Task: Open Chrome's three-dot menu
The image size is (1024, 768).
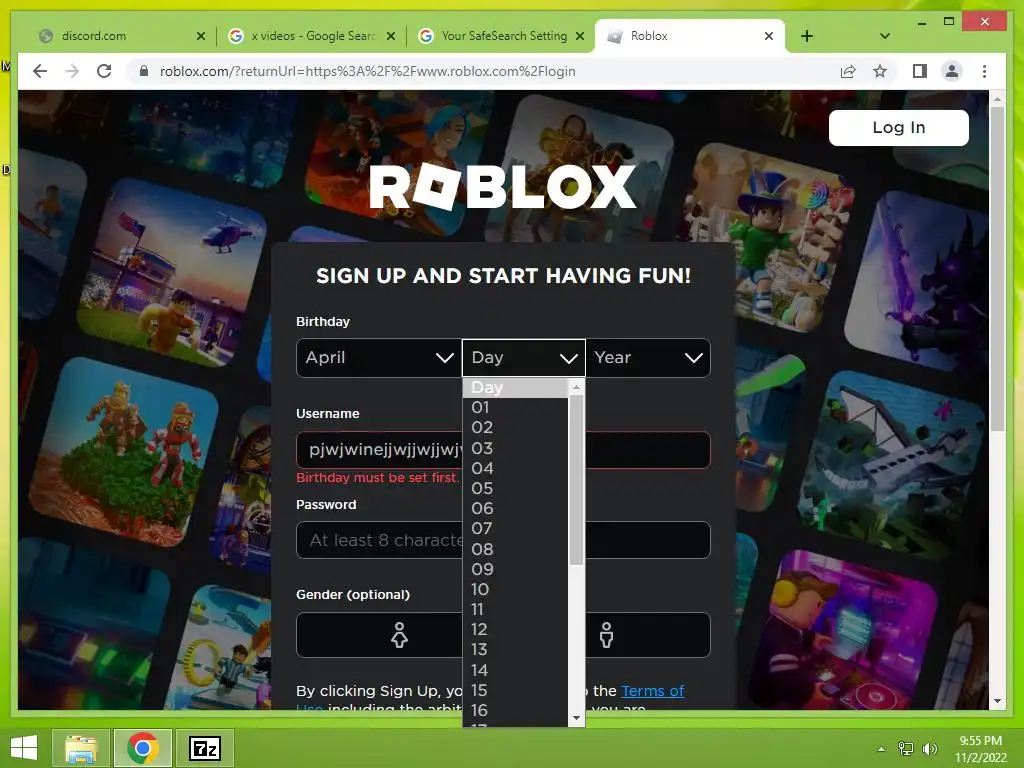Action: point(984,71)
